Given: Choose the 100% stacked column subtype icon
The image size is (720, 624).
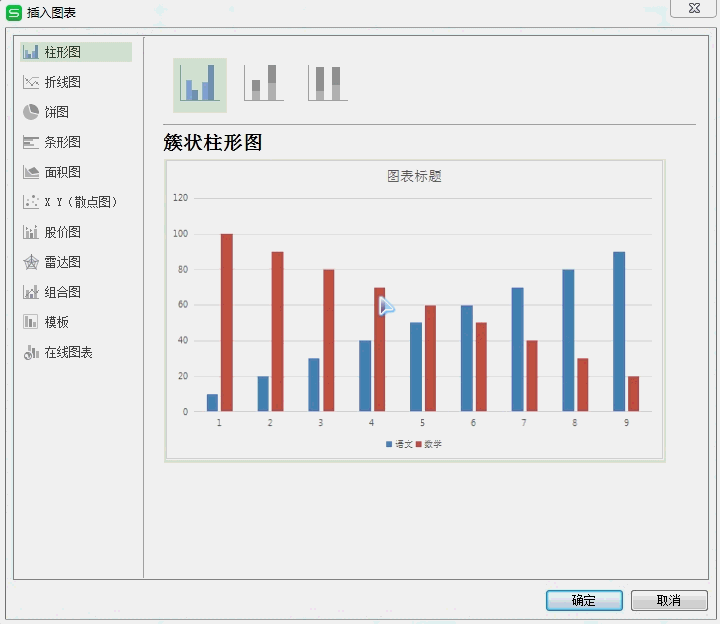Looking at the screenshot, I should pos(327,84).
